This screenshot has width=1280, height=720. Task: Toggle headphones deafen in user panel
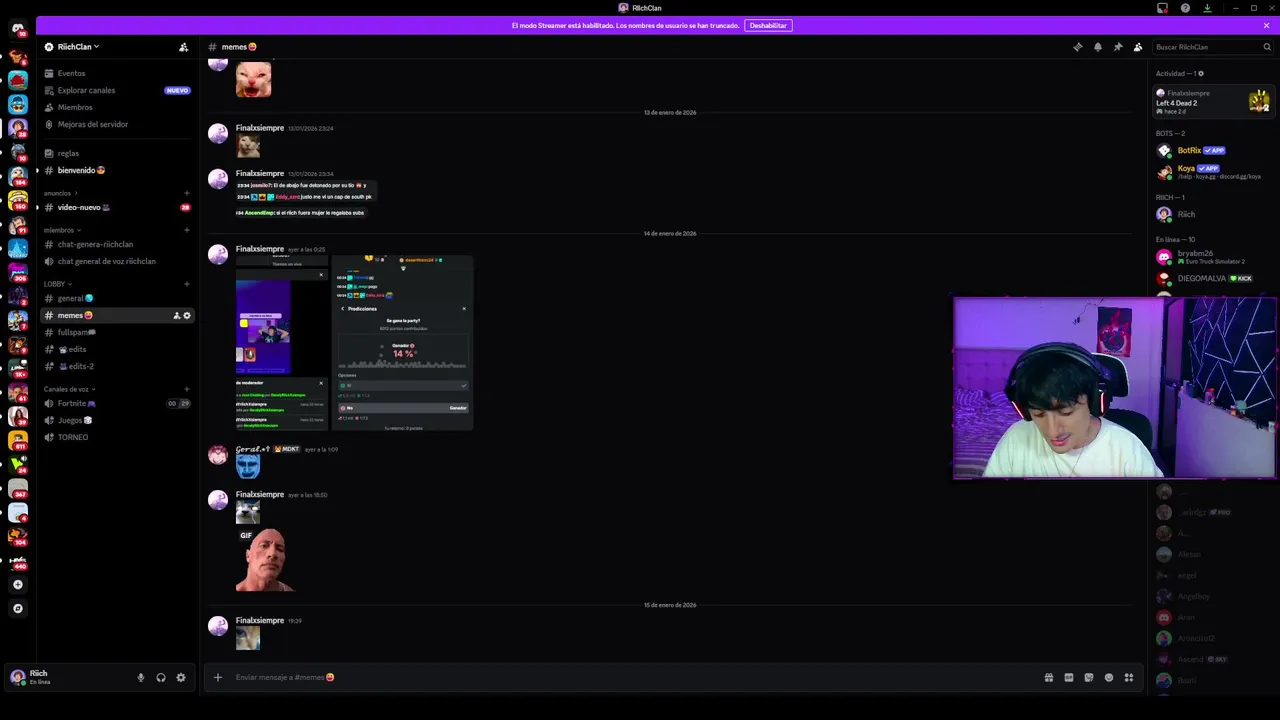coord(161,677)
